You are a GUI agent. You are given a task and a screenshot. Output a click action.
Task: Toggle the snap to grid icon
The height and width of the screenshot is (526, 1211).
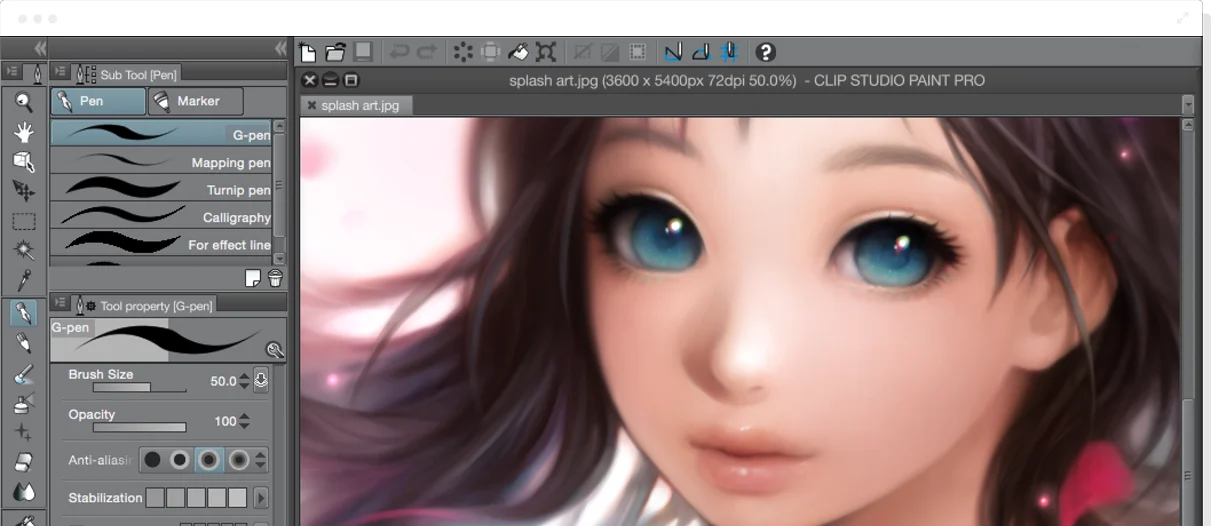coord(730,52)
